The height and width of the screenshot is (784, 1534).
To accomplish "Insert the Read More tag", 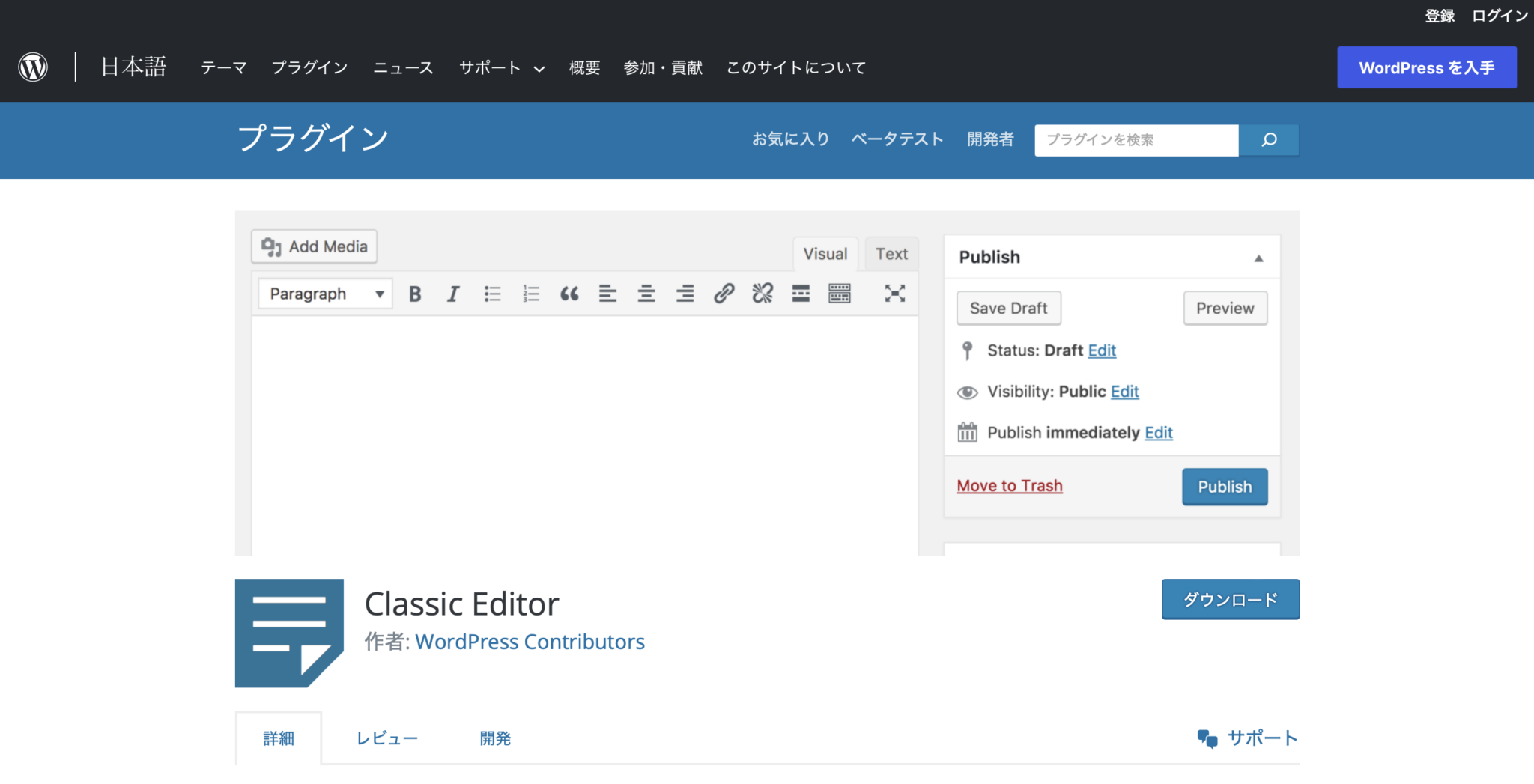I will click(x=800, y=293).
